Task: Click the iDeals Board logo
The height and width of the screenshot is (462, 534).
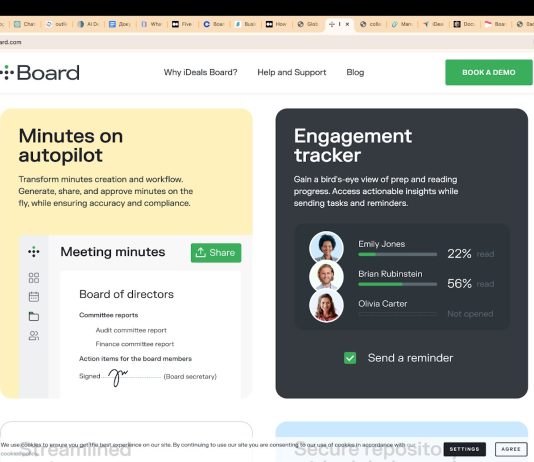Action: [40, 73]
